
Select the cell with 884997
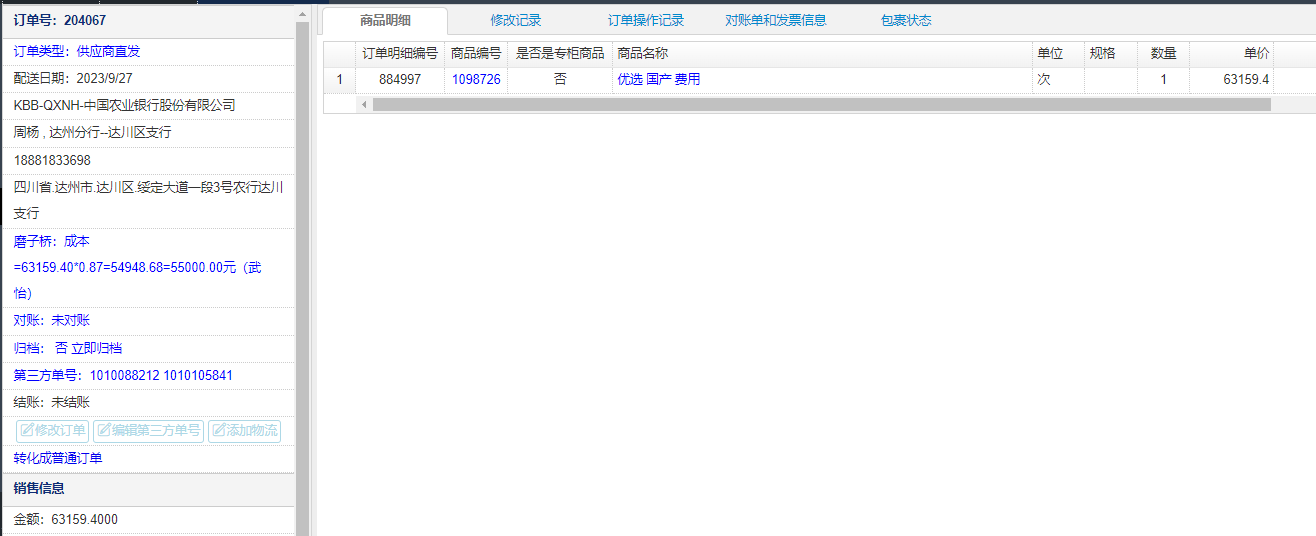tap(400, 79)
